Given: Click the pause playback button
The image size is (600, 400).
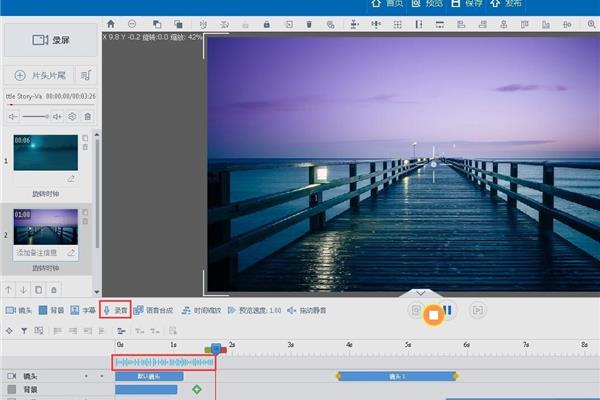Looking at the screenshot, I should (448, 310).
